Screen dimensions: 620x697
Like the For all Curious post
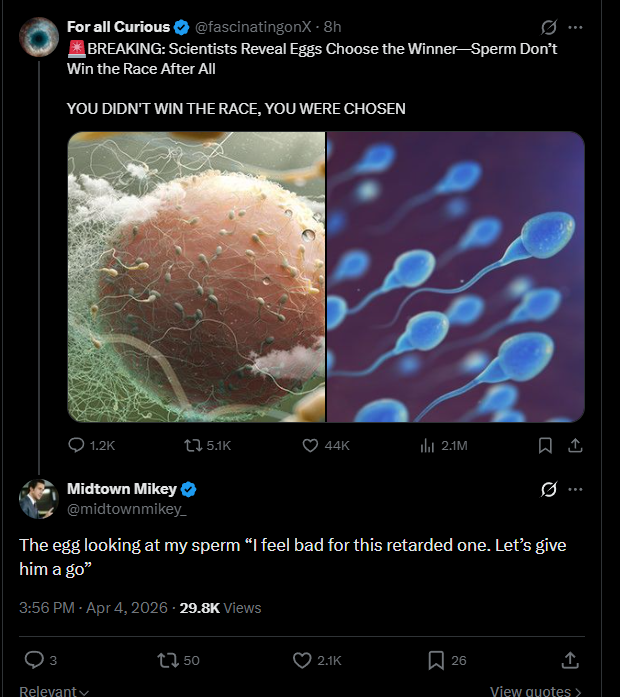[x=310, y=445]
